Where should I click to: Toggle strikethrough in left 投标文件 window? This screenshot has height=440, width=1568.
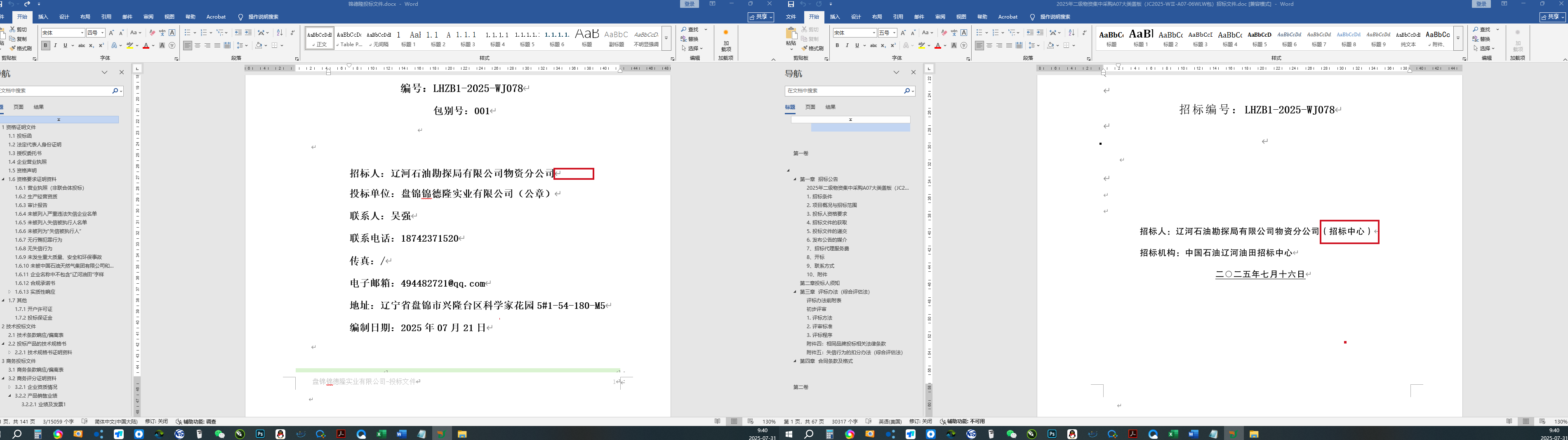82,46
